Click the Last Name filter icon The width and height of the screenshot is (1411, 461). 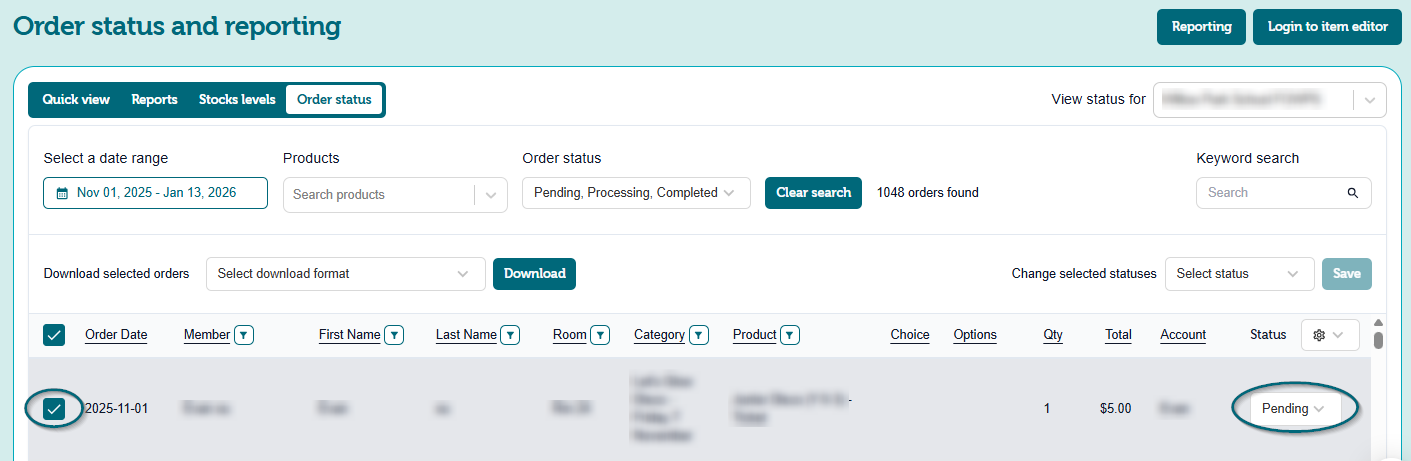click(510, 335)
